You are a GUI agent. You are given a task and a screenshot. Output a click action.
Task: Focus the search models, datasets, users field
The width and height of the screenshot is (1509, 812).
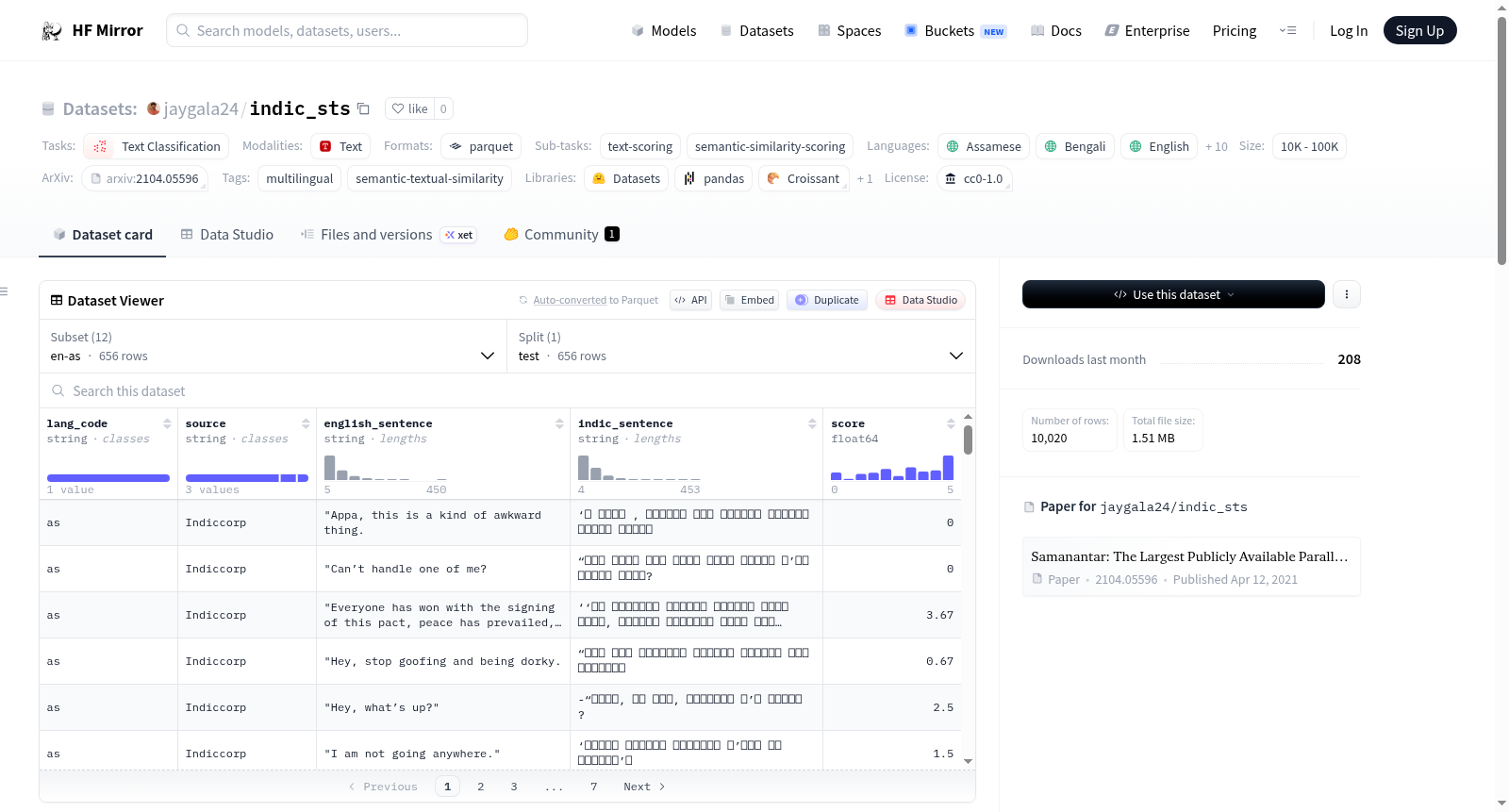347,30
